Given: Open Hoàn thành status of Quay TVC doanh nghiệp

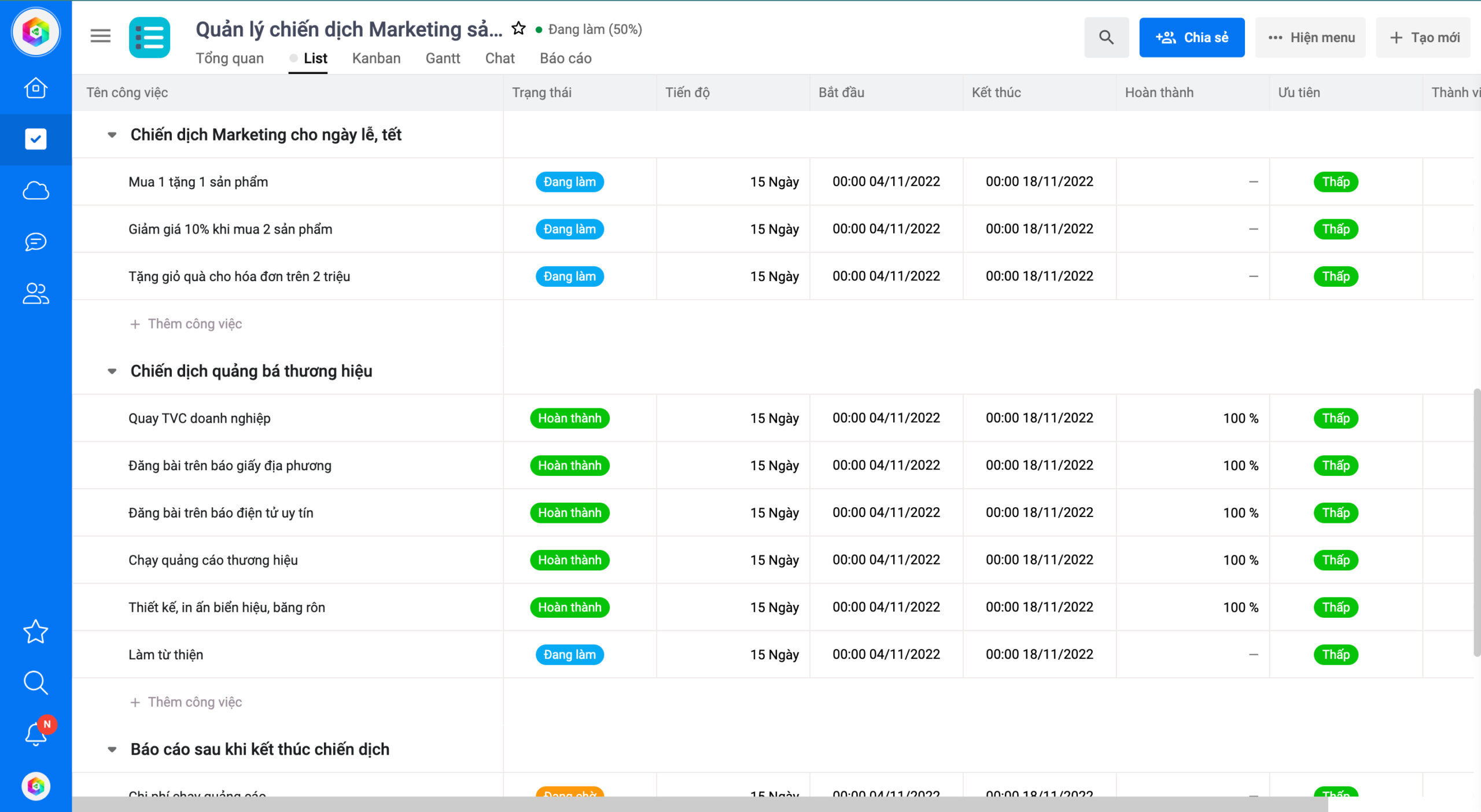Looking at the screenshot, I should tap(569, 418).
